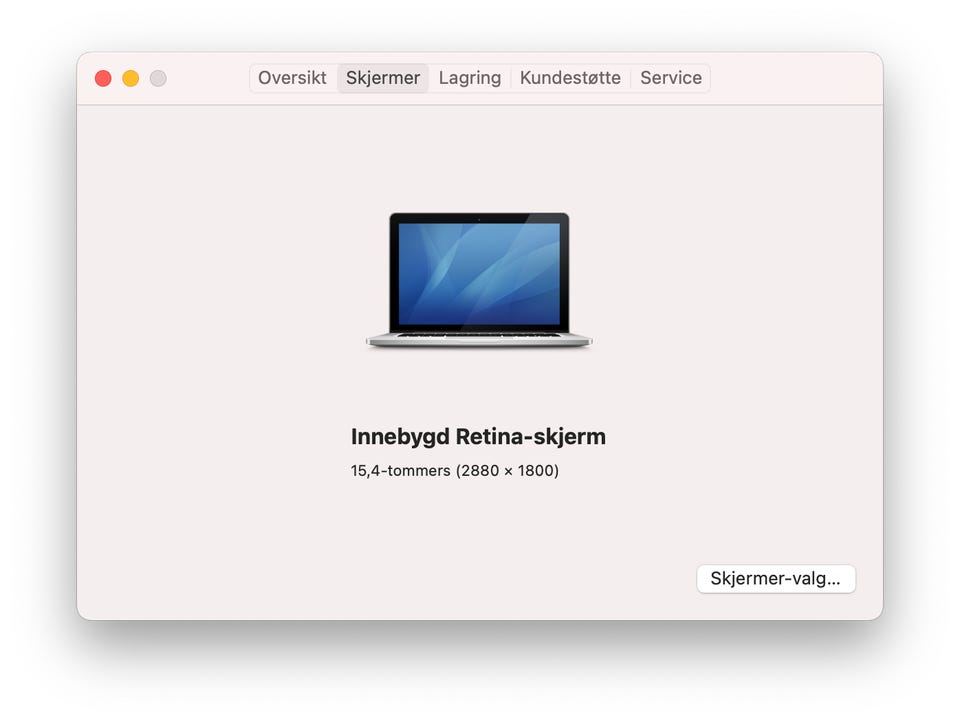Click the word Retina-skjerm in the heading
960x722 pixels.
pyautogui.click(x=531, y=437)
